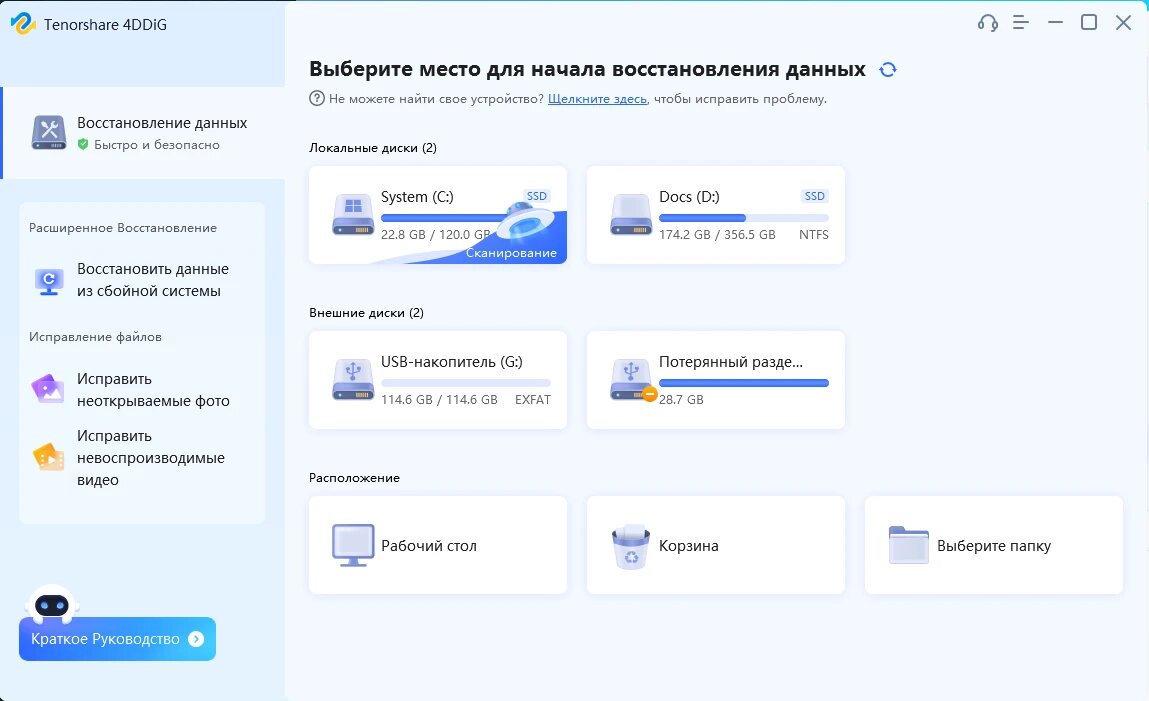This screenshot has height=701, width=1149.
Task: Select Корзина location label
Action: pos(689,546)
